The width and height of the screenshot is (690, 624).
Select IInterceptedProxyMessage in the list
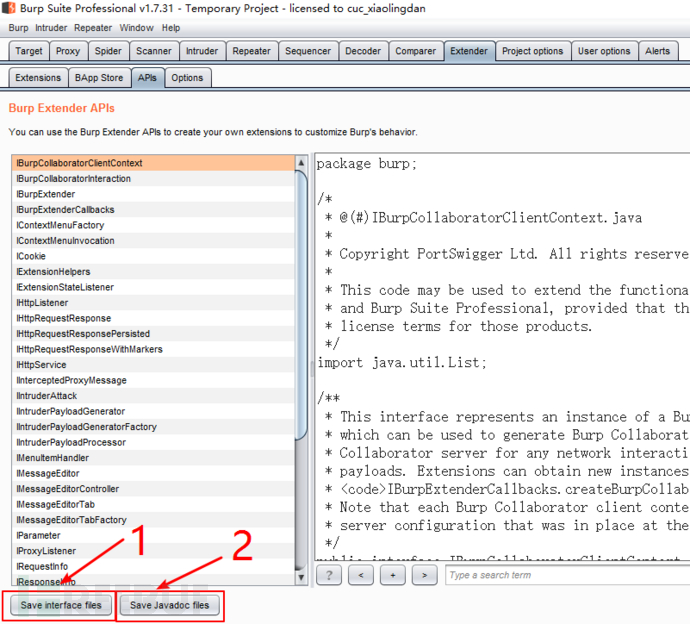(153, 380)
